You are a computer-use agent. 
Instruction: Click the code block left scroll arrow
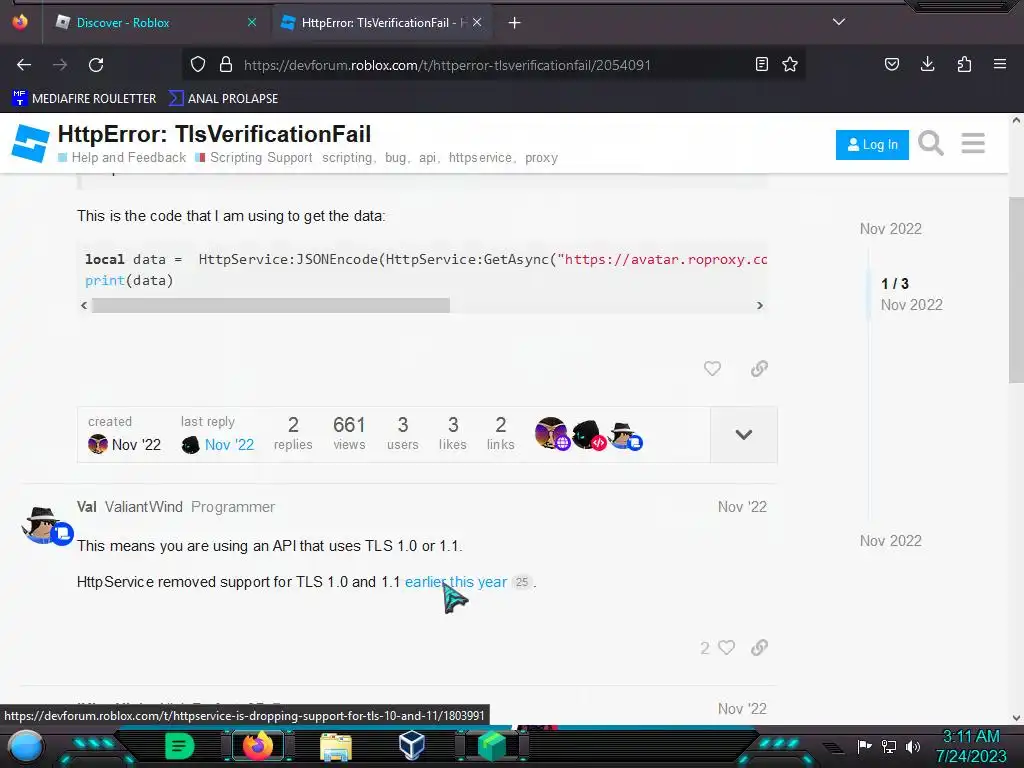coord(84,305)
